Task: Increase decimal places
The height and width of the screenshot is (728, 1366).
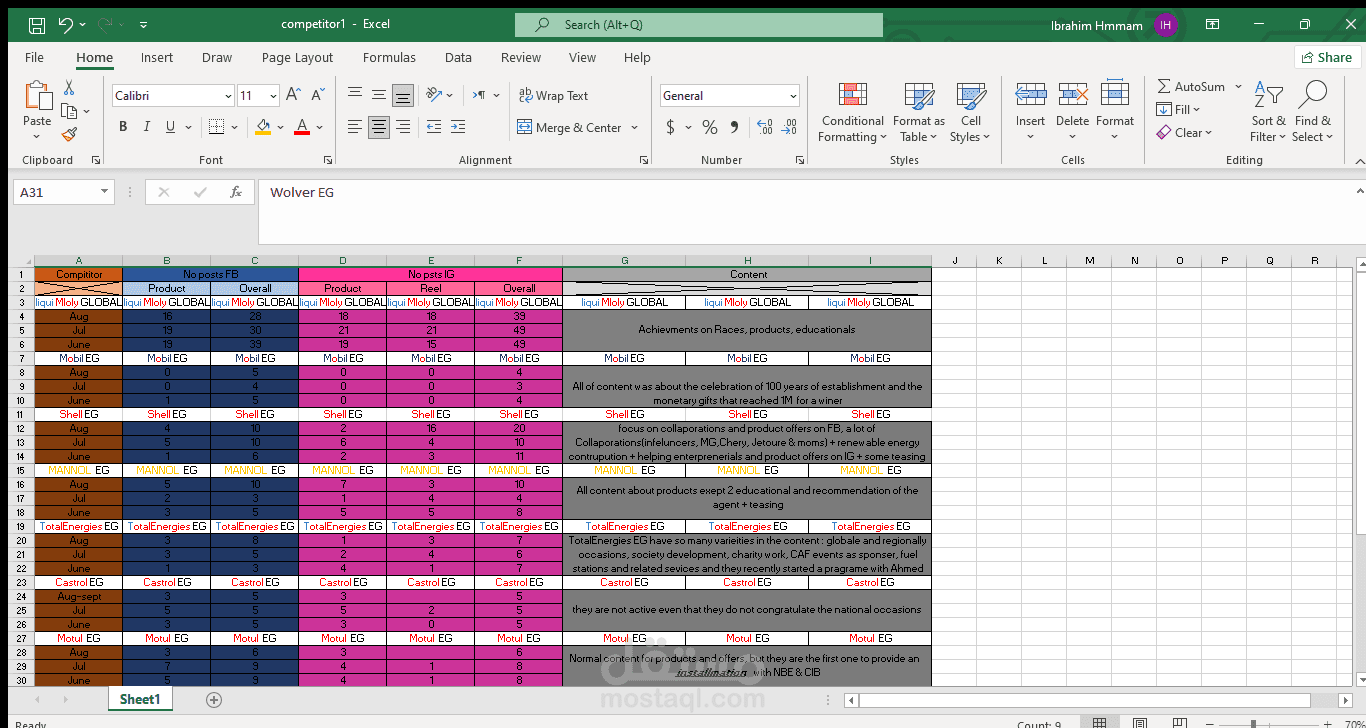Action: pyautogui.click(x=765, y=127)
